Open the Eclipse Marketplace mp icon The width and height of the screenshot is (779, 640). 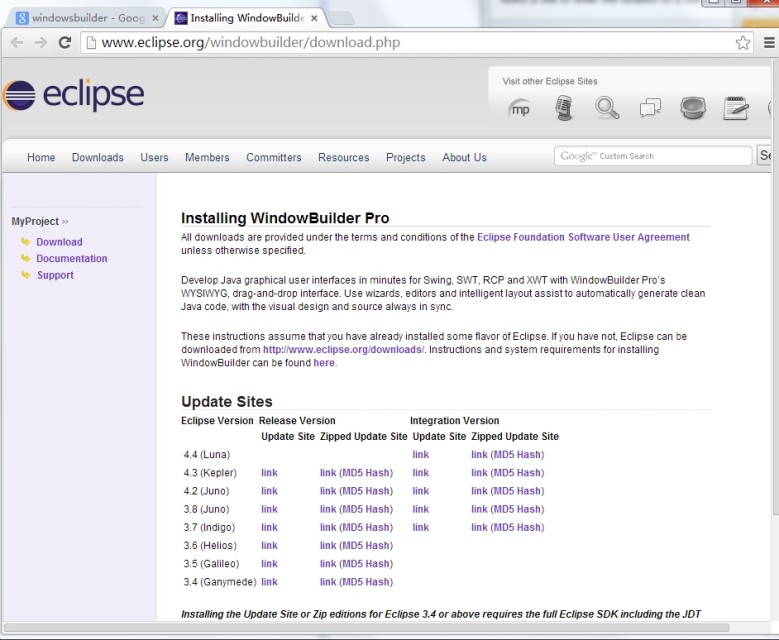[x=520, y=109]
